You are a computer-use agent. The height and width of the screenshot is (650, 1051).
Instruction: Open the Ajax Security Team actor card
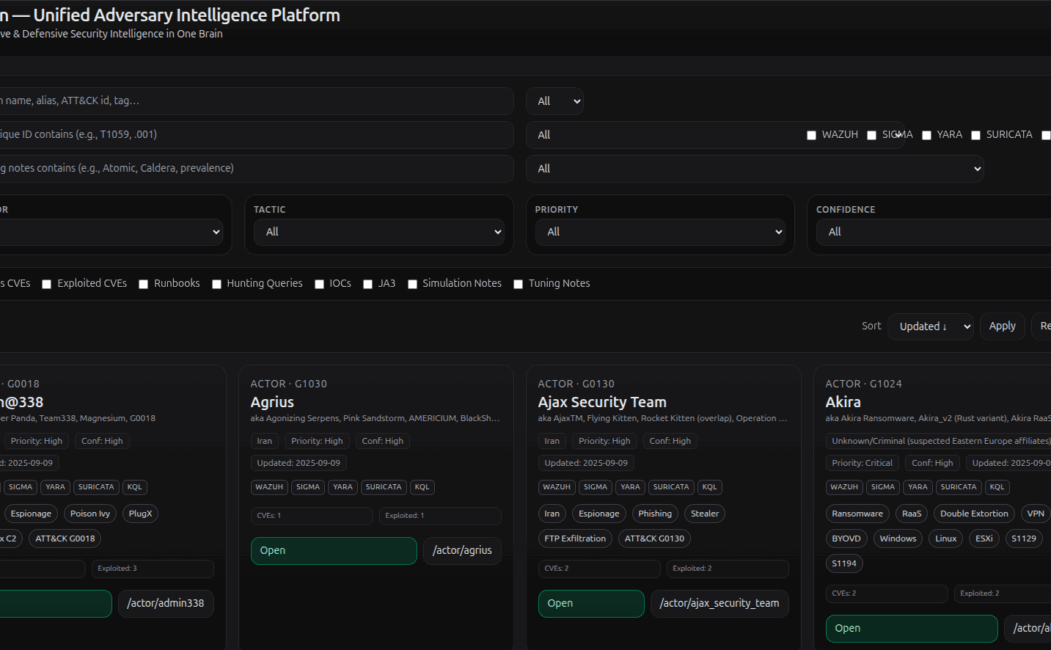tap(591, 603)
